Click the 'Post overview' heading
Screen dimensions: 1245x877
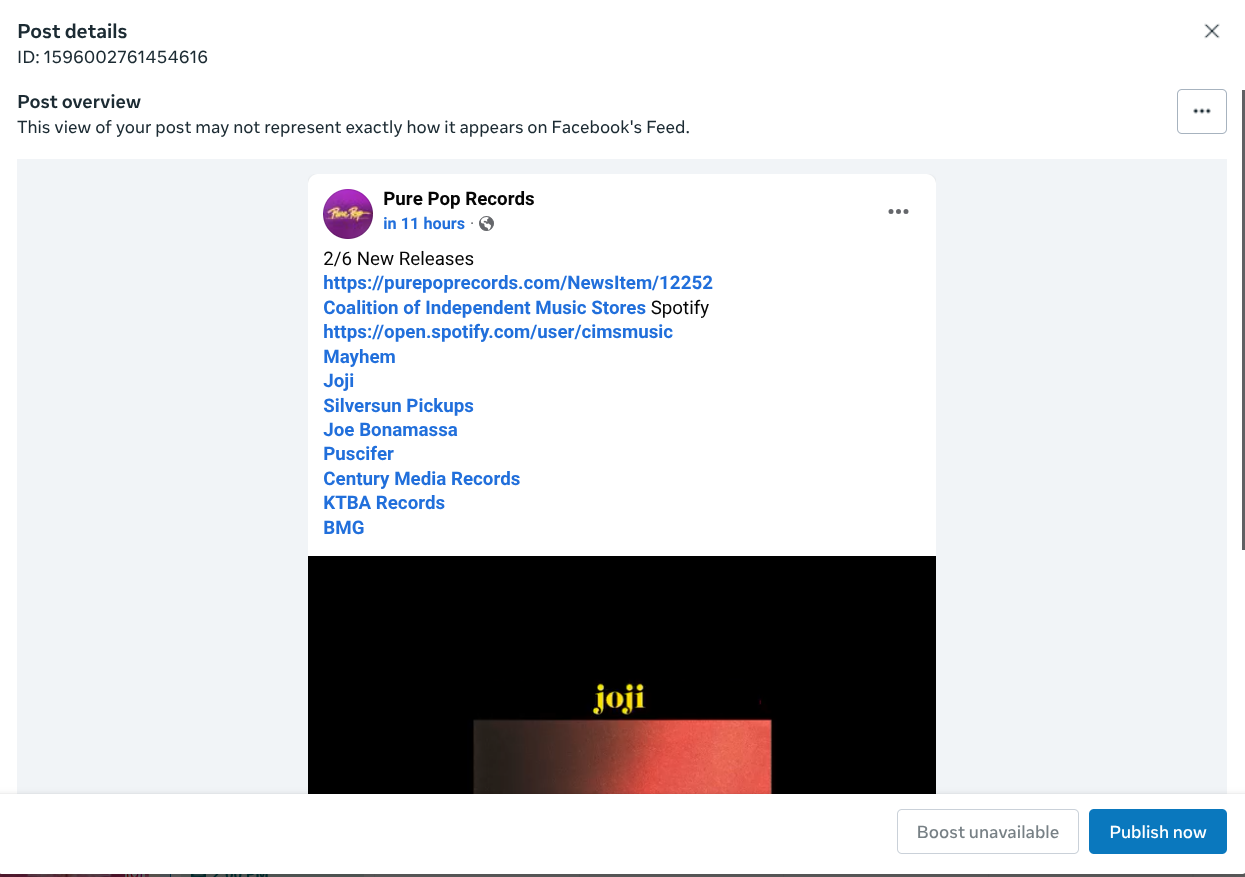point(79,102)
